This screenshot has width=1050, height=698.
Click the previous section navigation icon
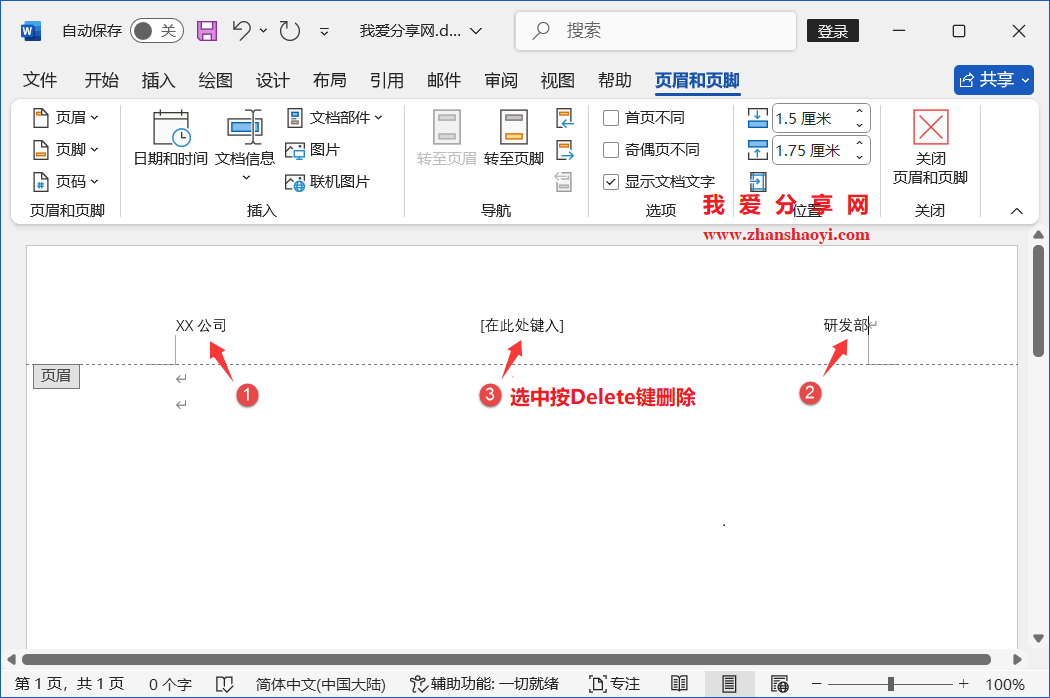coord(565,119)
